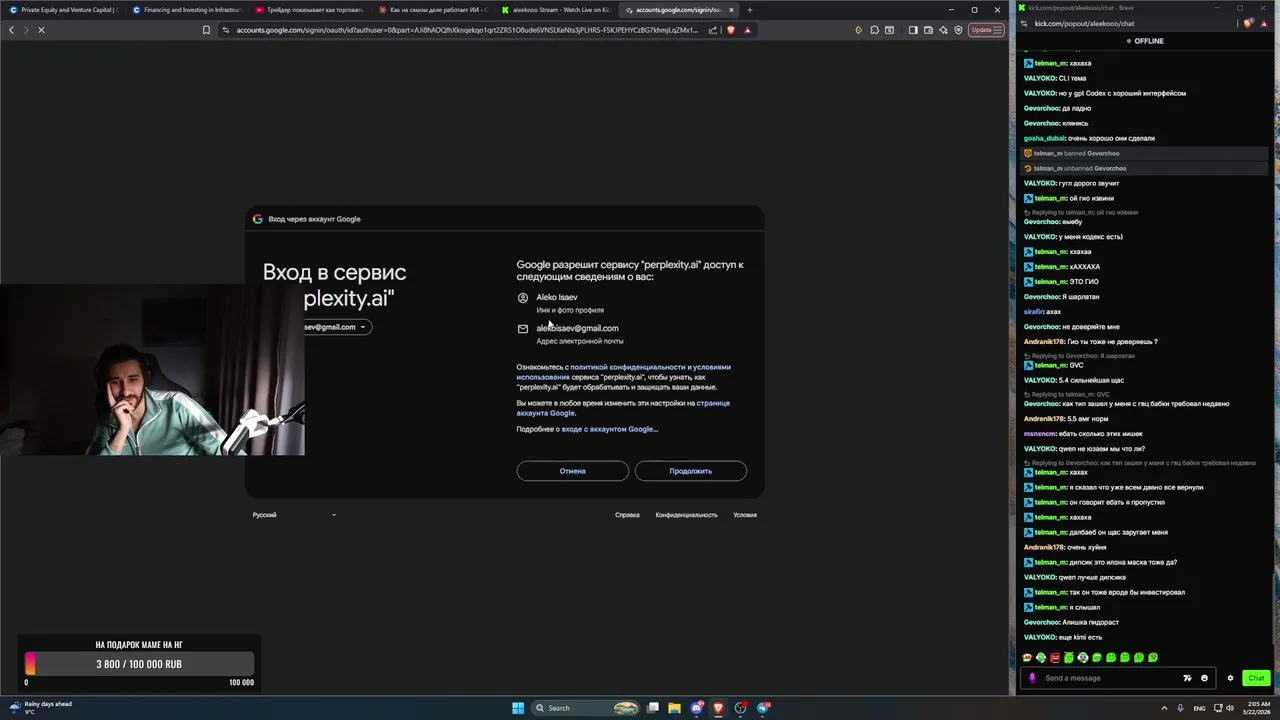
Task: Close the accounts.google.com tab
Action: [x=731, y=10]
